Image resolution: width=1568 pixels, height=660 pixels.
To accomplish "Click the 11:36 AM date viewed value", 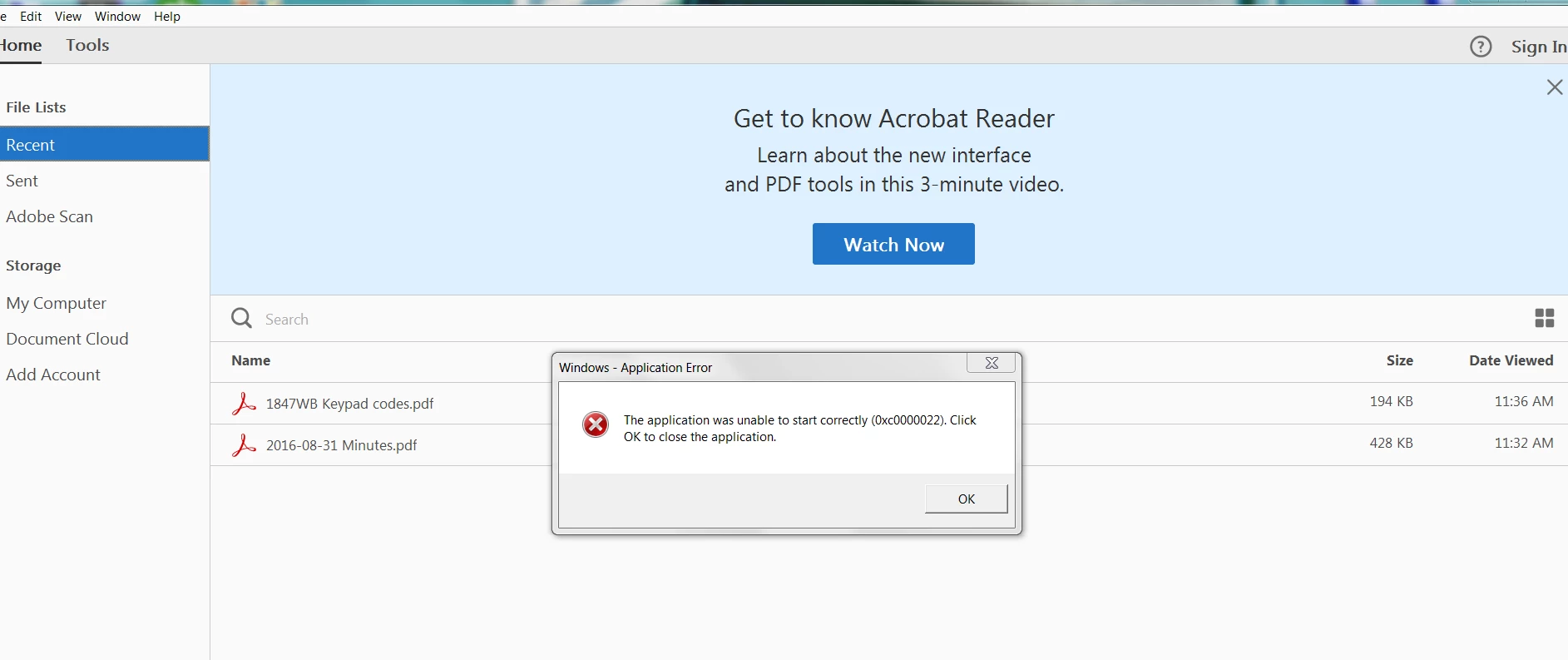I will pos(1523,401).
